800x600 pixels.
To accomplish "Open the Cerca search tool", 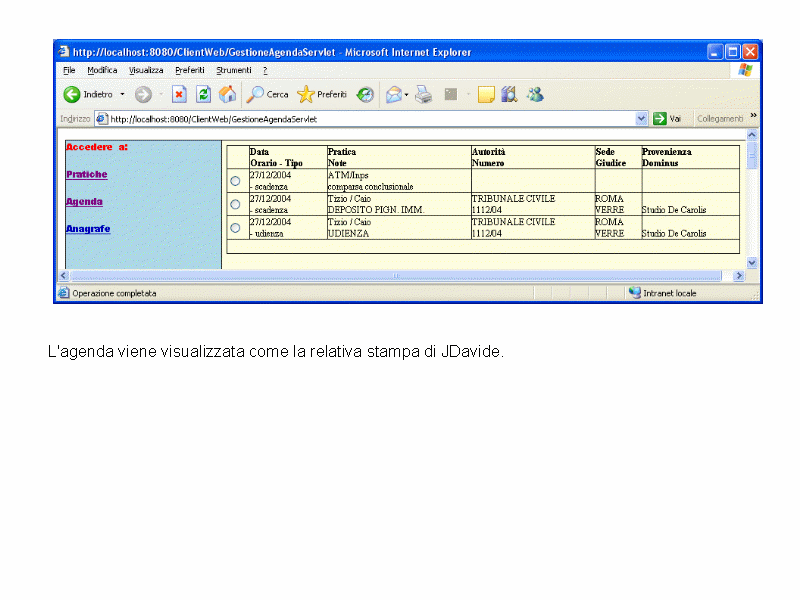I will click(267, 94).
